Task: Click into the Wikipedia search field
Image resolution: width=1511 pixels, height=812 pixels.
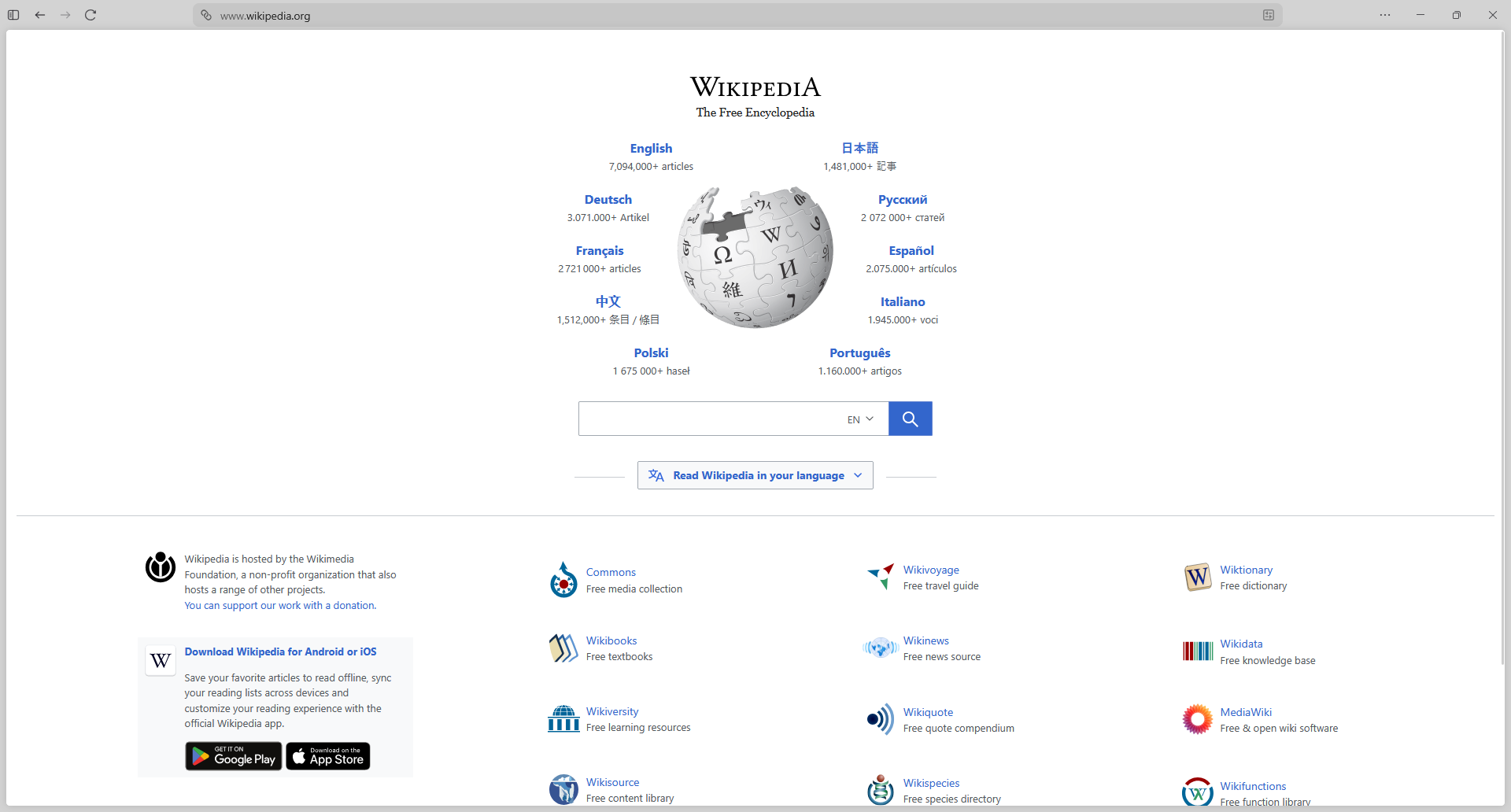Action: click(708, 419)
